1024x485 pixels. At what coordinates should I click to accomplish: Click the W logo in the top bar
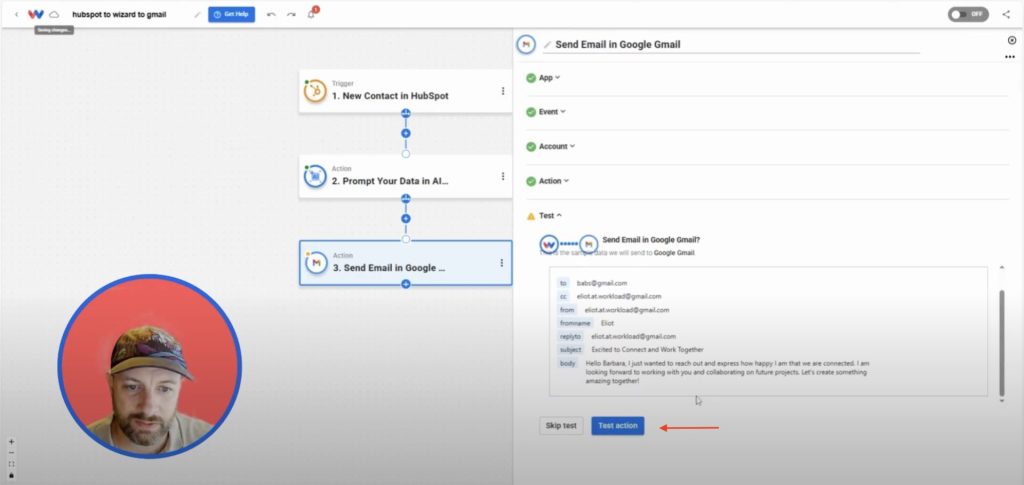click(36, 14)
